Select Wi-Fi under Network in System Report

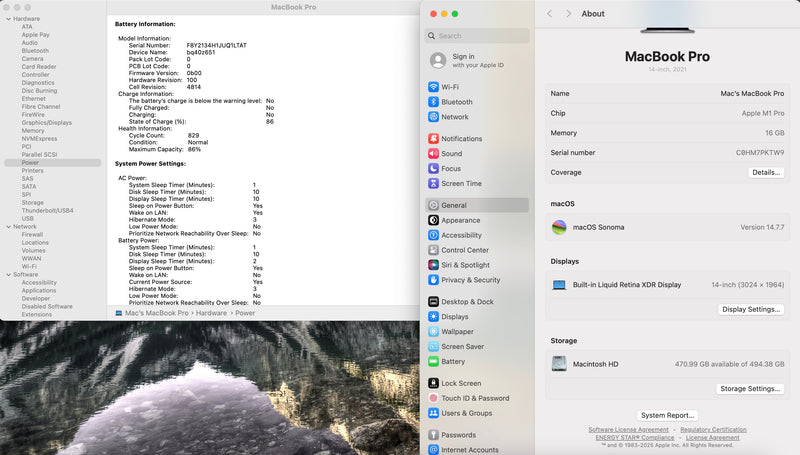(29, 266)
